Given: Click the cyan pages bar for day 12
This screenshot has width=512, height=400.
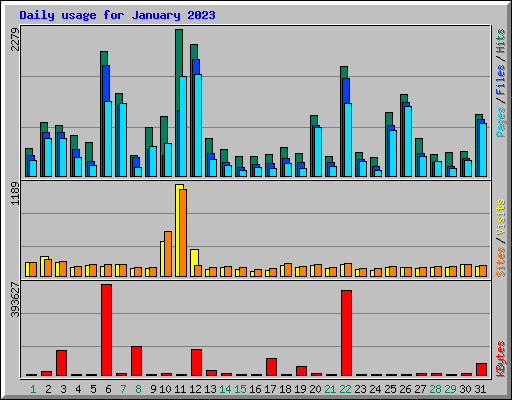Looking at the screenshot, I should [198, 125].
